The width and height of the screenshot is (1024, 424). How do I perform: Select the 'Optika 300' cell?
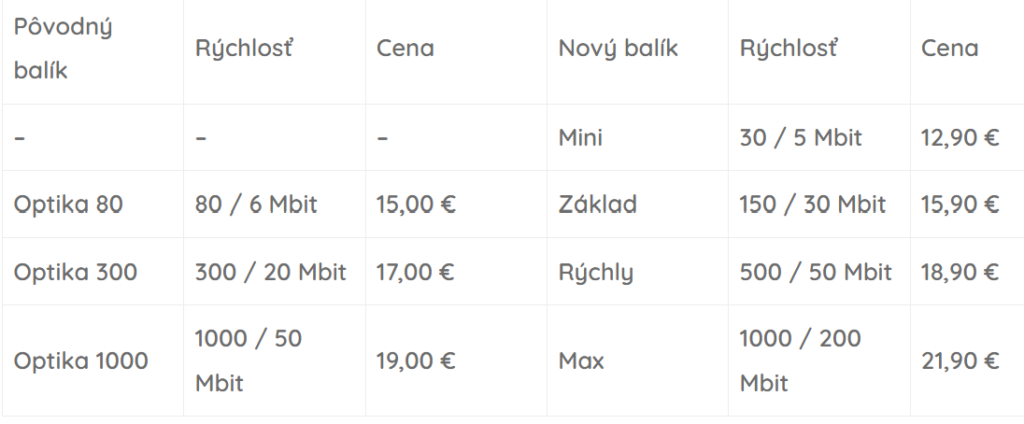(75, 271)
